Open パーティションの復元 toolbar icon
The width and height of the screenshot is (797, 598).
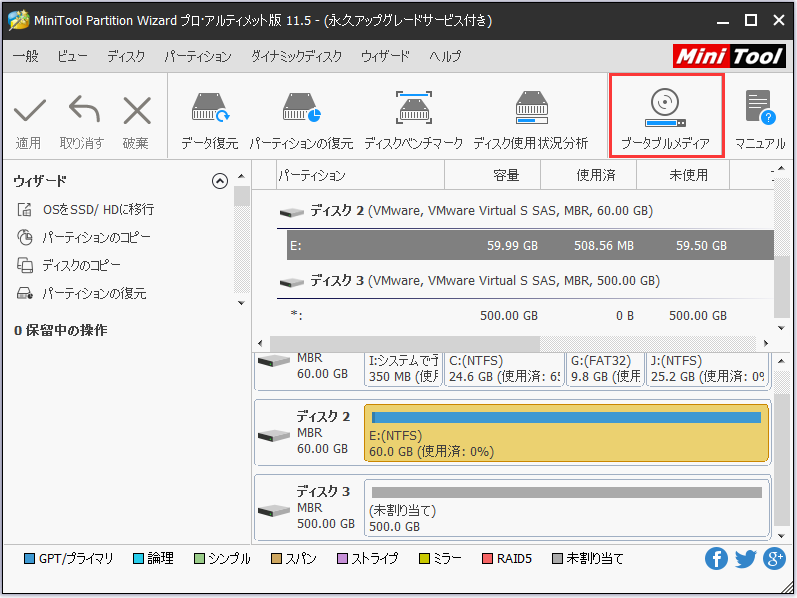pyautogui.click(x=301, y=108)
